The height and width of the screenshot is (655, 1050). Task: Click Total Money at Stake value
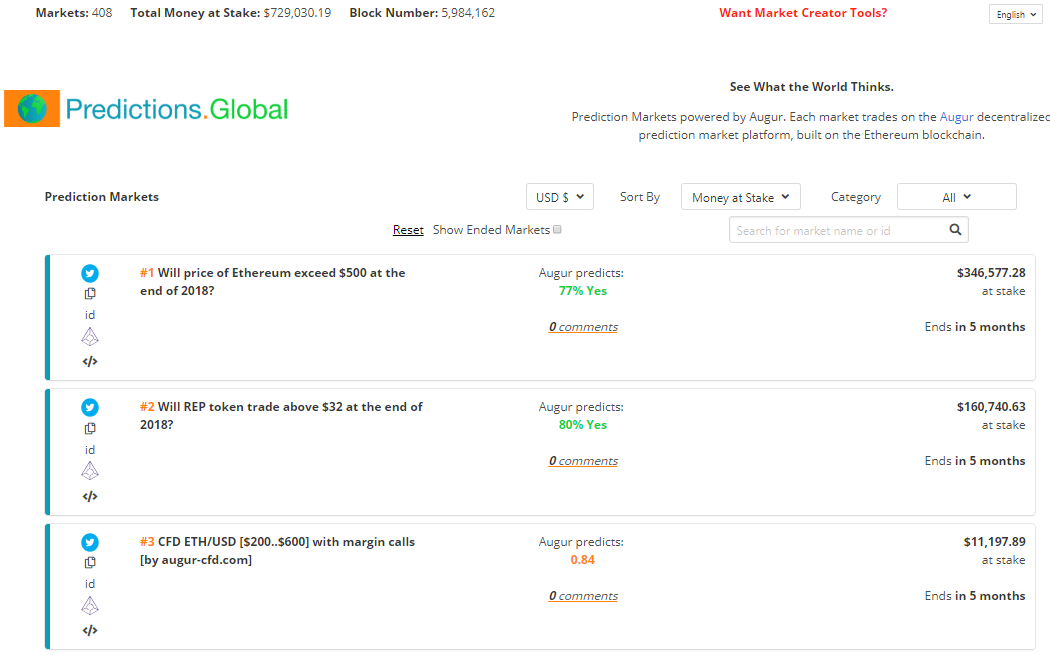coord(297,13)
